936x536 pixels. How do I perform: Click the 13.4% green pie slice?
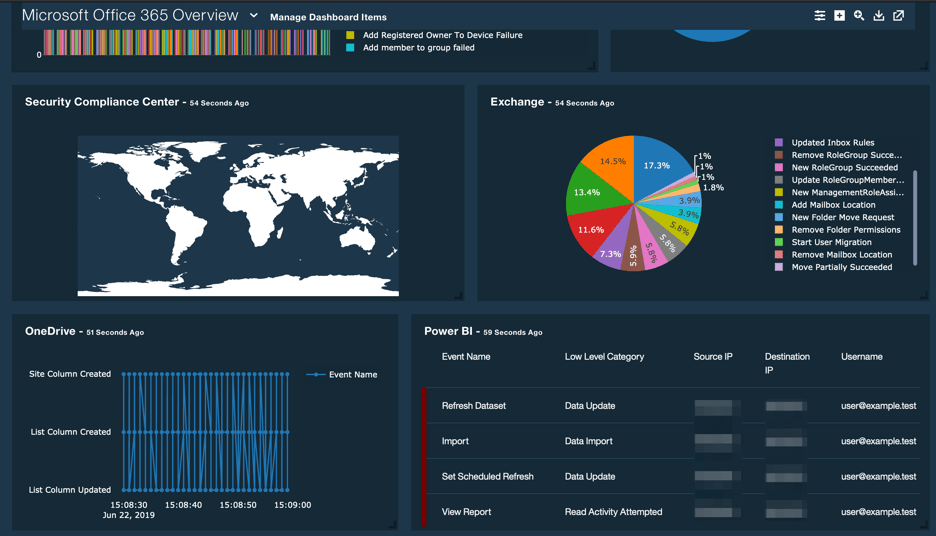coord(587,192)
